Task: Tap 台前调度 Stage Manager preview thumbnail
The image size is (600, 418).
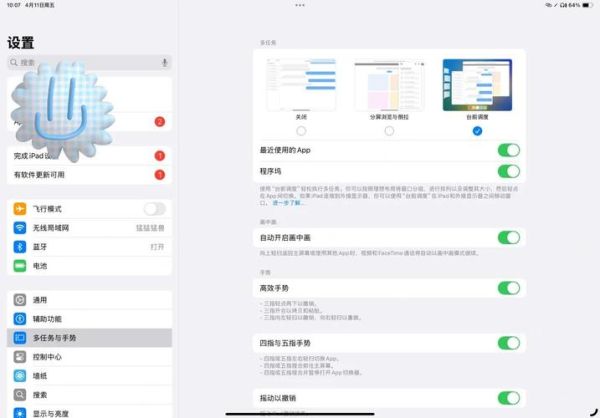Action: click(477, 85)
